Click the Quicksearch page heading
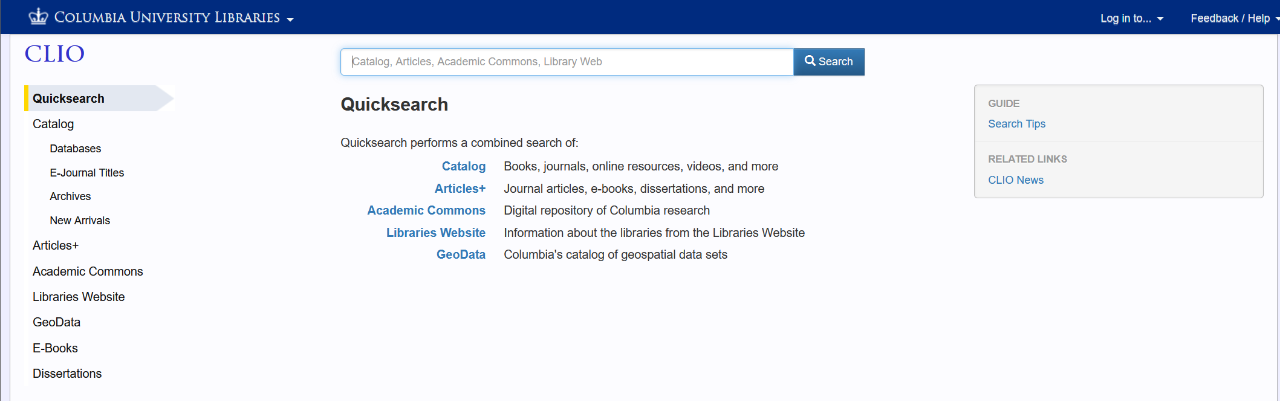 click(x=394, y=104)
